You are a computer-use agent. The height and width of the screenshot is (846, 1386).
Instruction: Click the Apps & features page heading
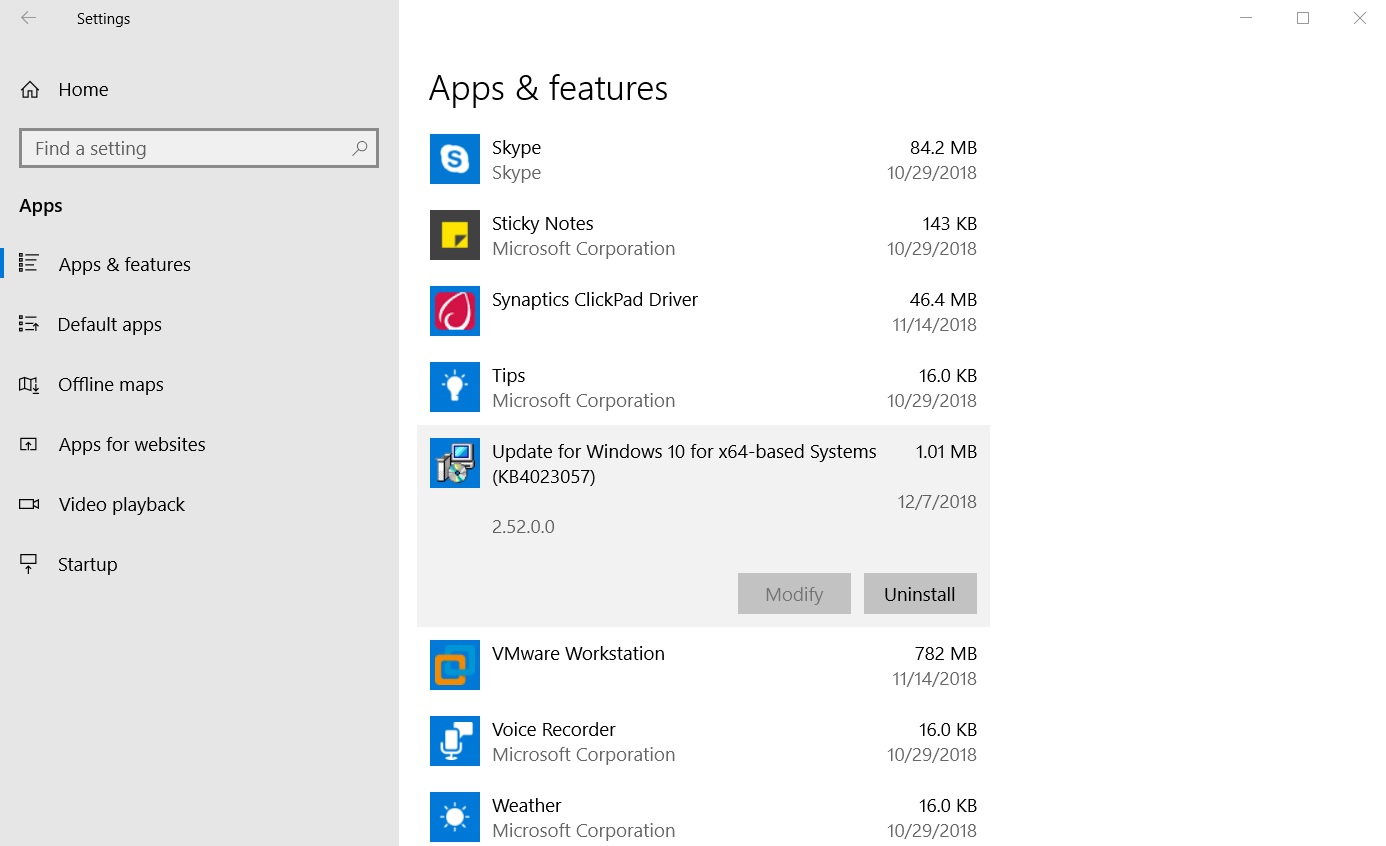(x=548, y=88)
